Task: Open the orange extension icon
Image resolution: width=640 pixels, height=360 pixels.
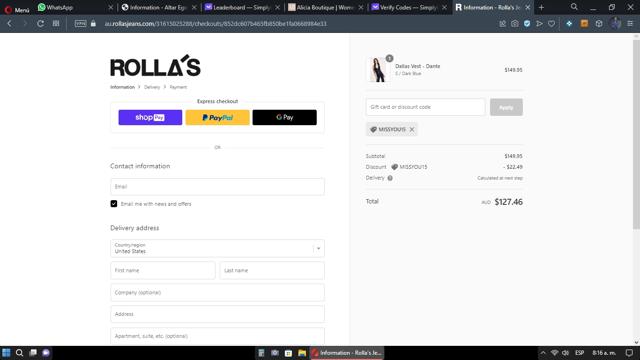Action: tap(584, 24)
